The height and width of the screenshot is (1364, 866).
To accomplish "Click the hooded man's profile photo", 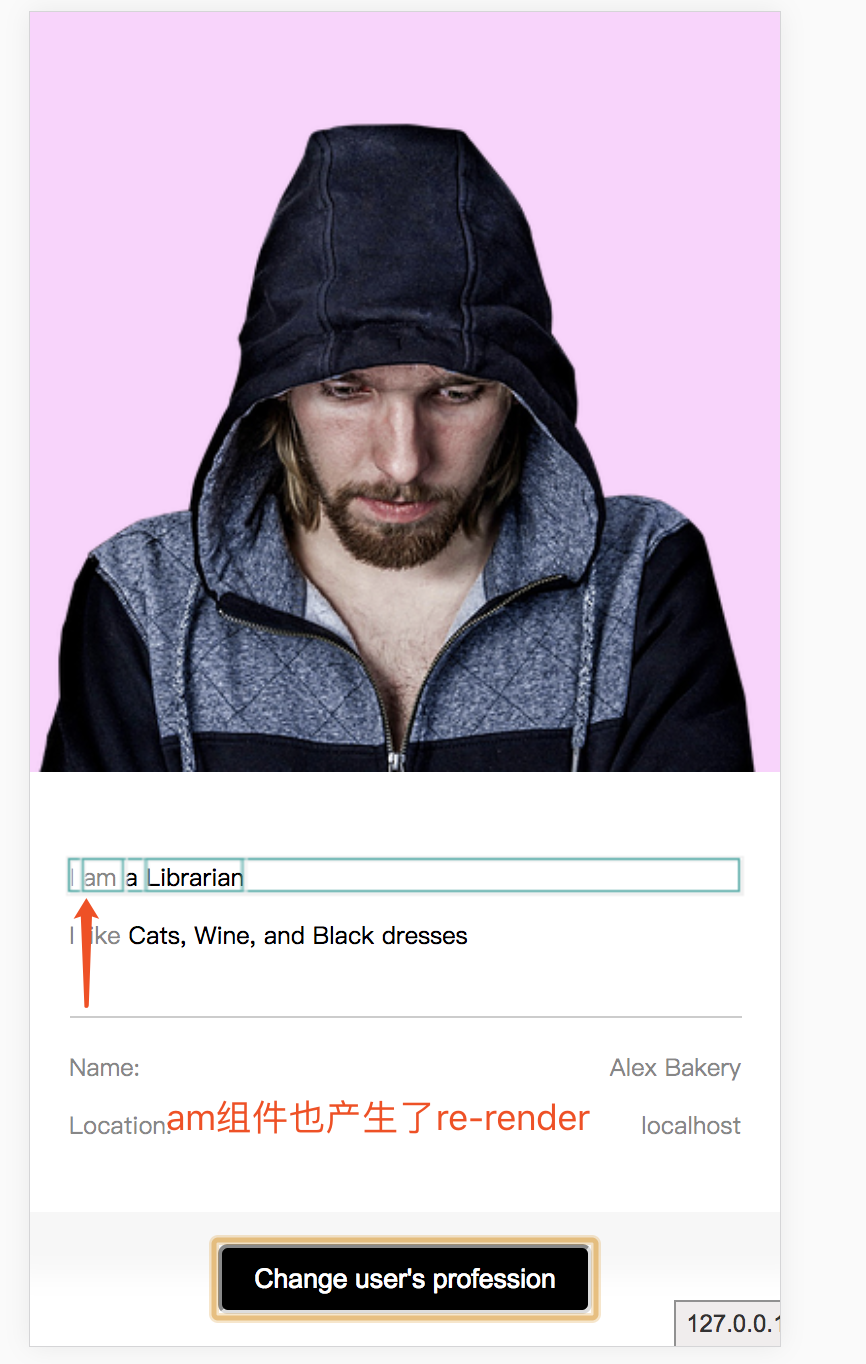I will pyautogui.click(x=404, y=392).
